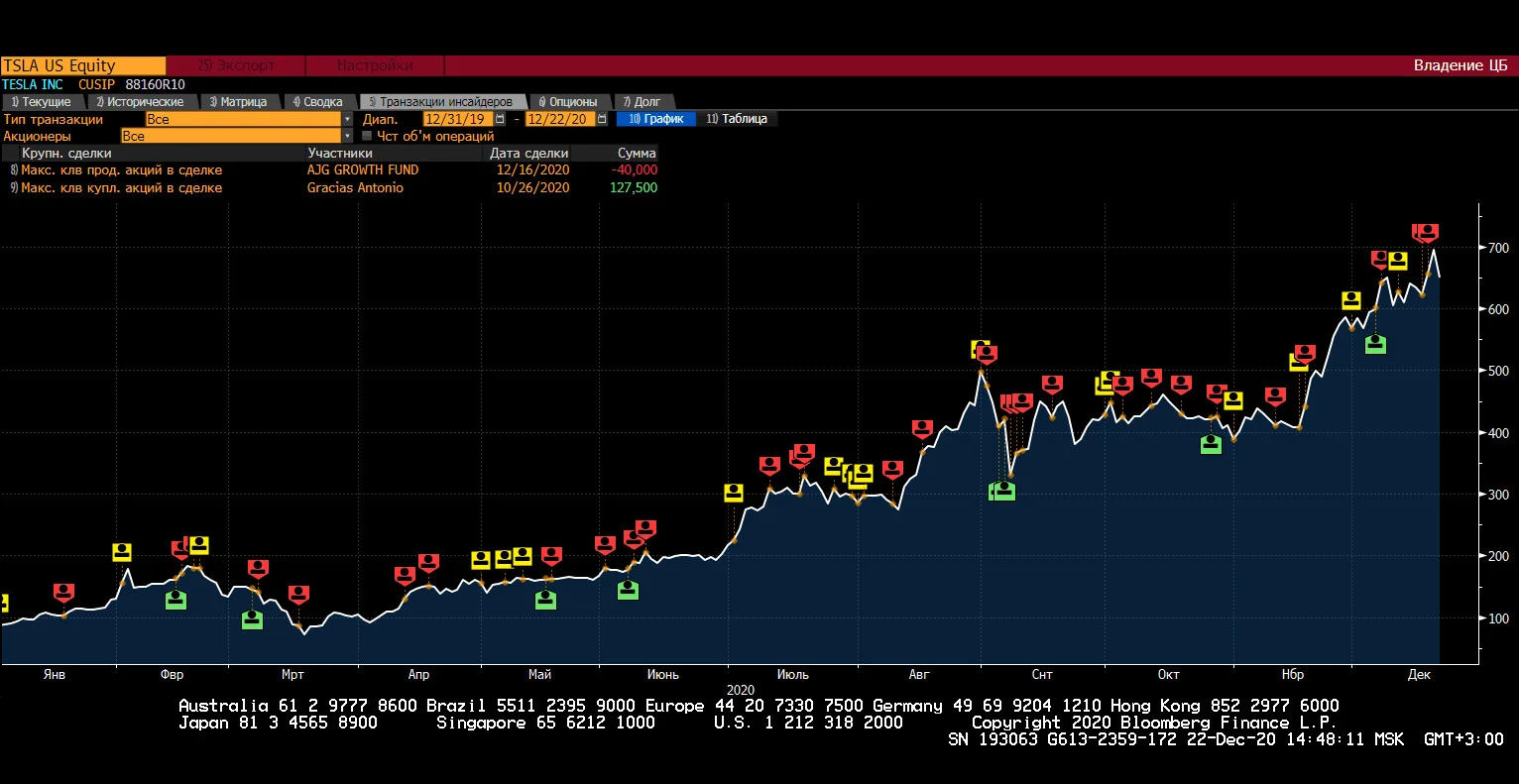
Task: Select the green insider buy marker in February
Action: click(175, 600)
